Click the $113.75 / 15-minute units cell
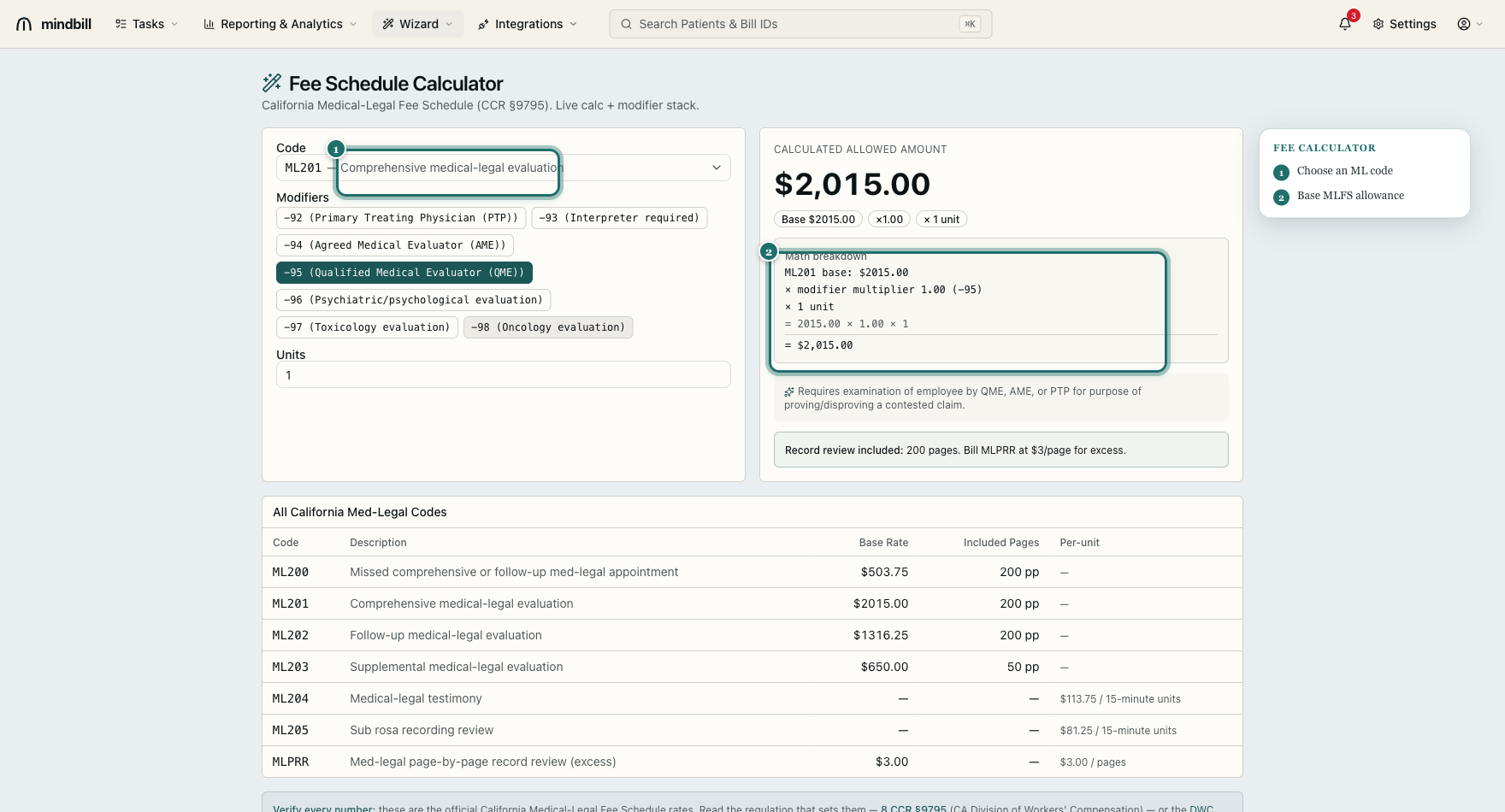 [1120, 699]
